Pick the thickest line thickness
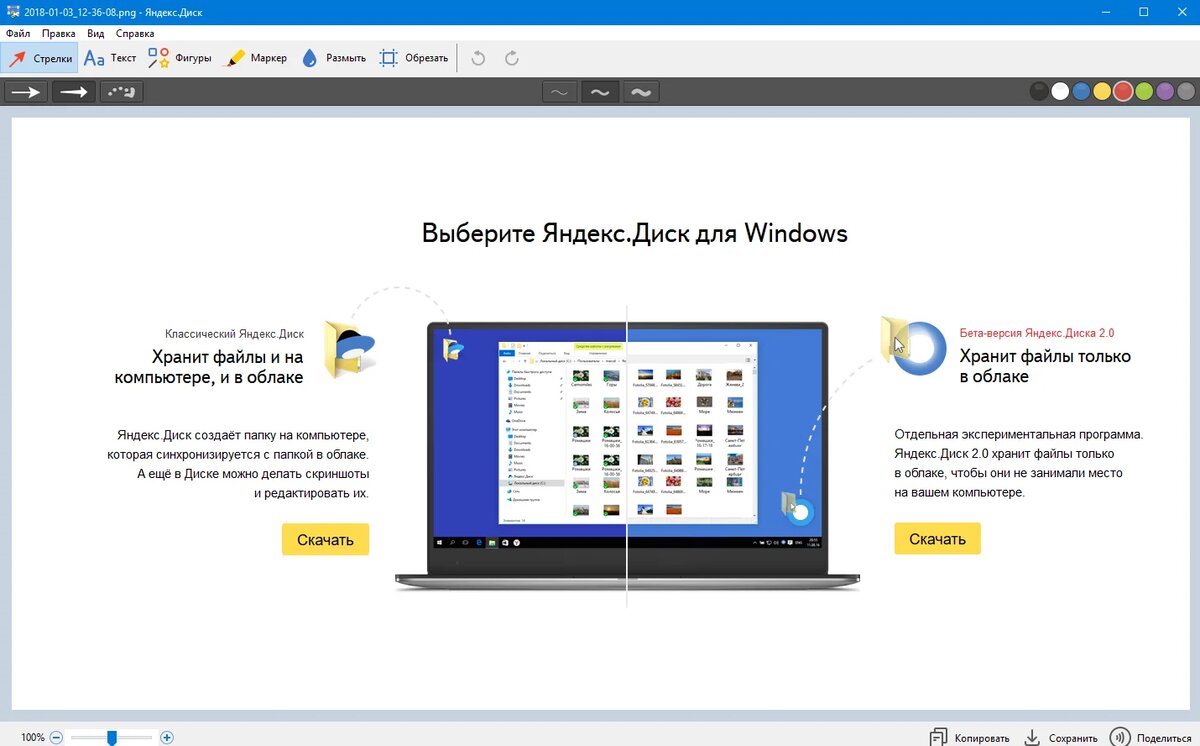 [641, 92]
